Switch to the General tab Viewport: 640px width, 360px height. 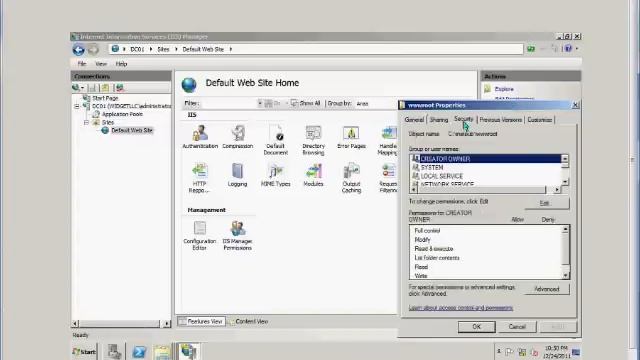pyautogui.click(x=414, y=120)
